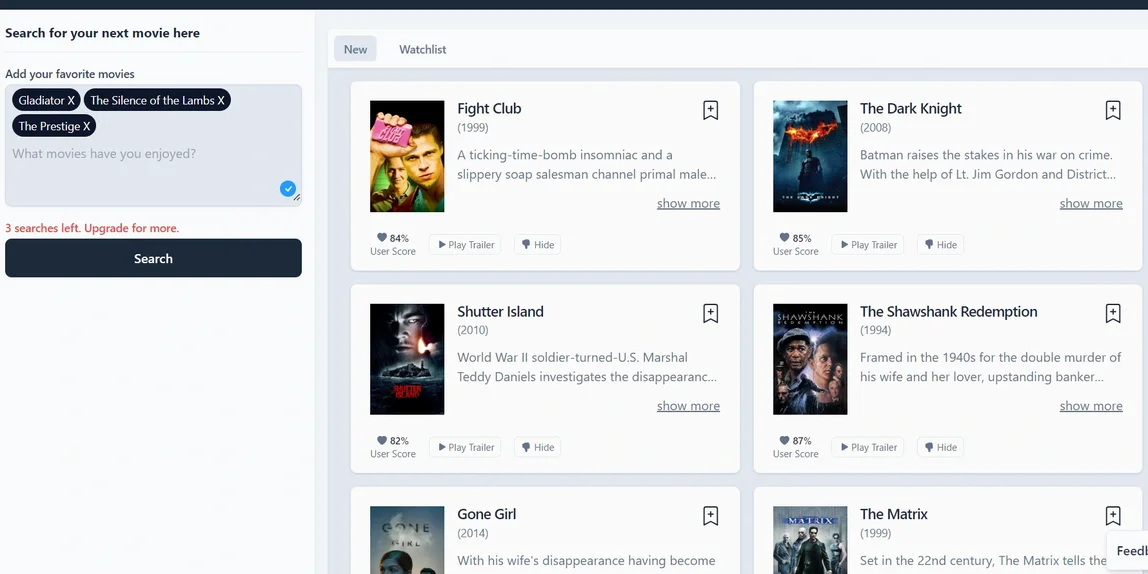Open The Shawshank Redemption poster thumbnail
This screenshot has width=1148, height=574.
(810, 359)
